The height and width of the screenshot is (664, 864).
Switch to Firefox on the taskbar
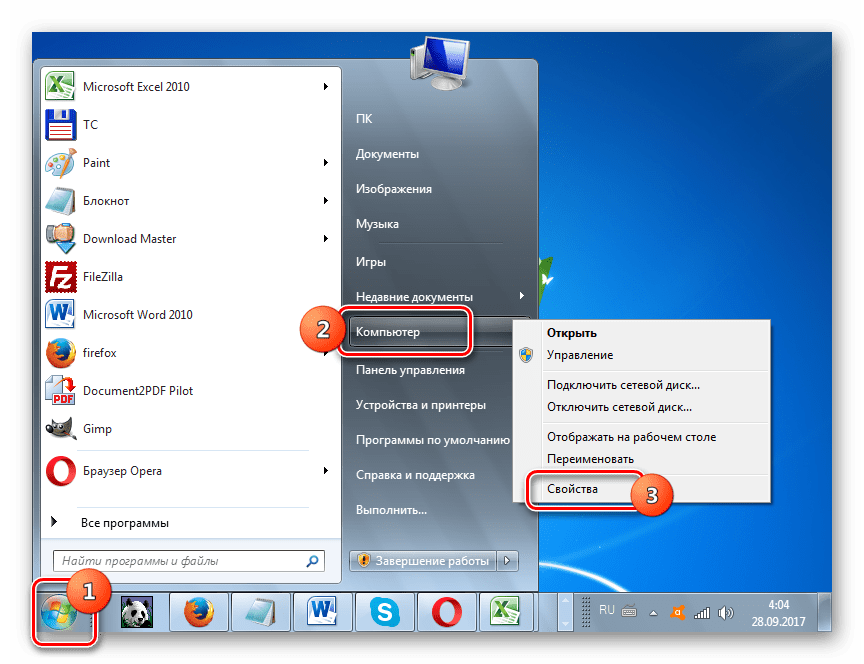pyautogui.click(x=198, y=612)
